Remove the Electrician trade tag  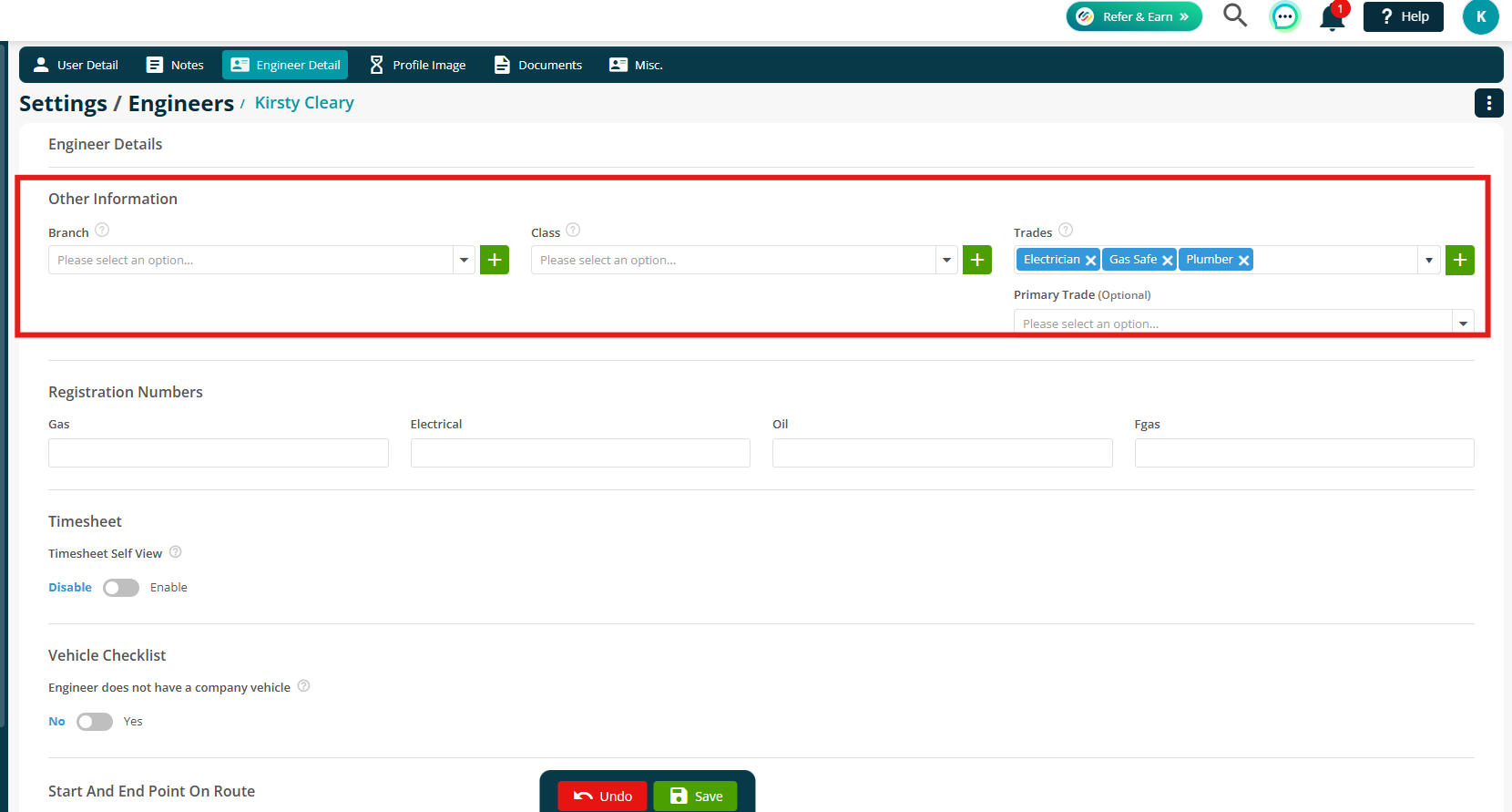click(1090, 261)
